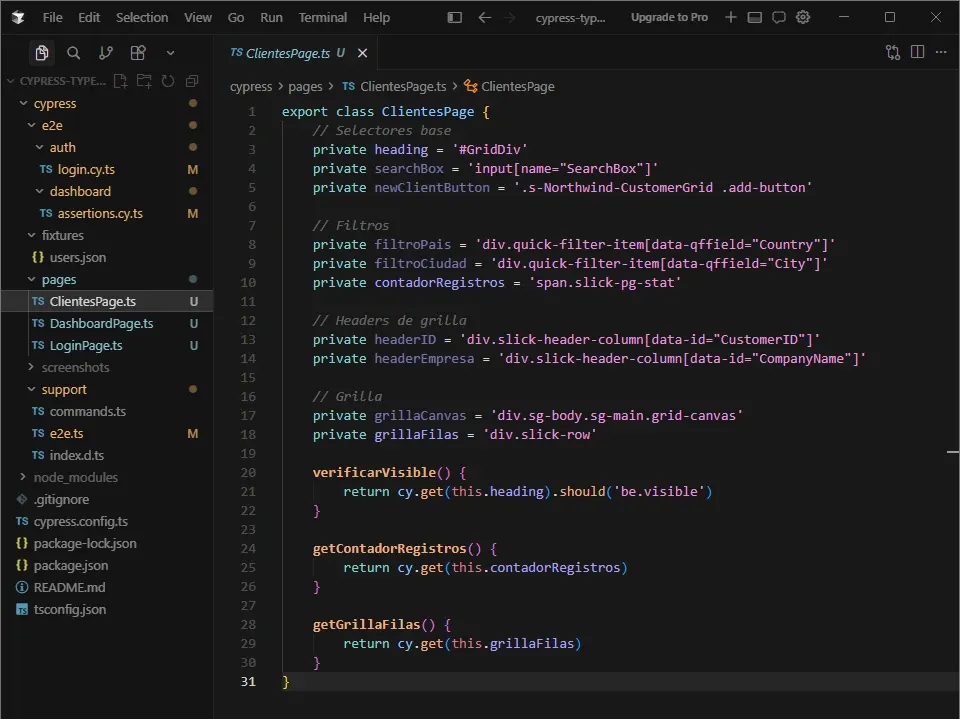Go back with the left arrow
Viewport: 960px width, 719px height.
tap(484, 17)
